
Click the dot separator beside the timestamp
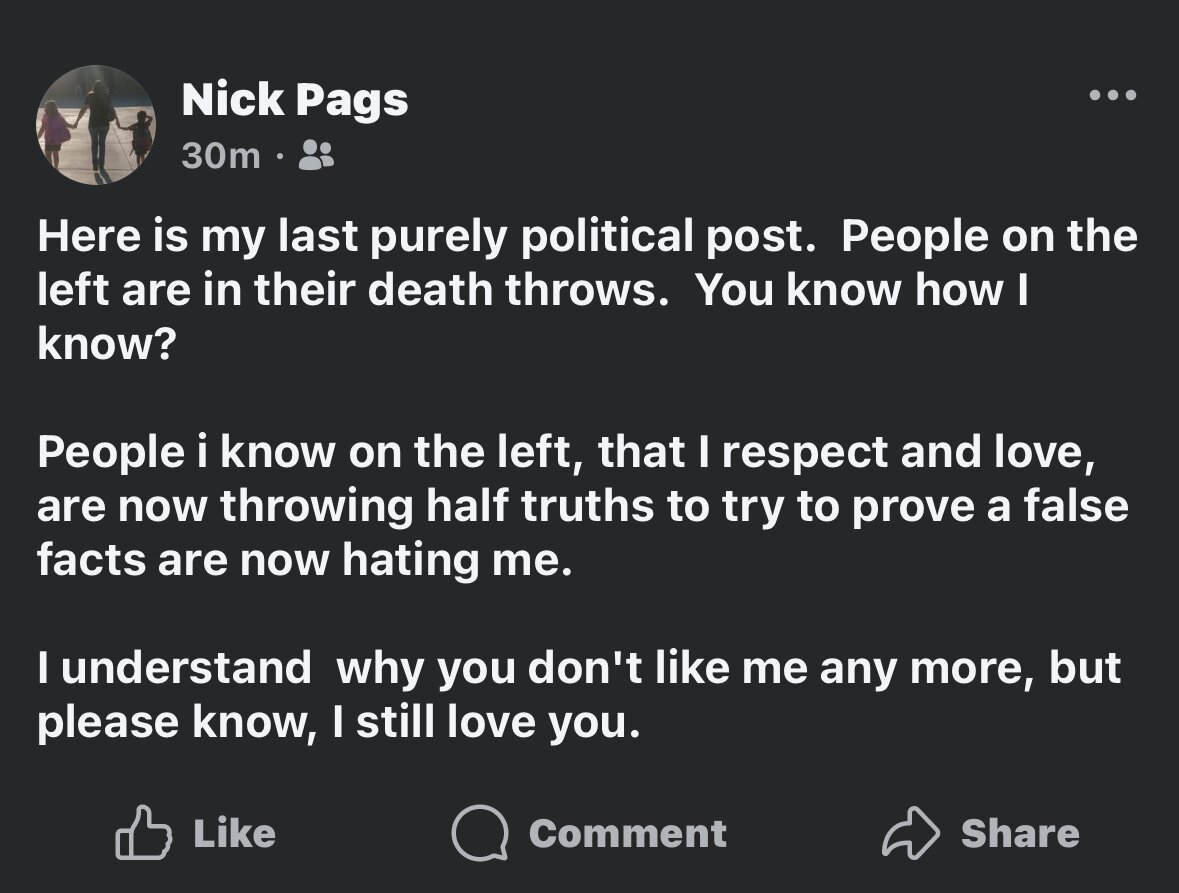[x=279, y=155]
